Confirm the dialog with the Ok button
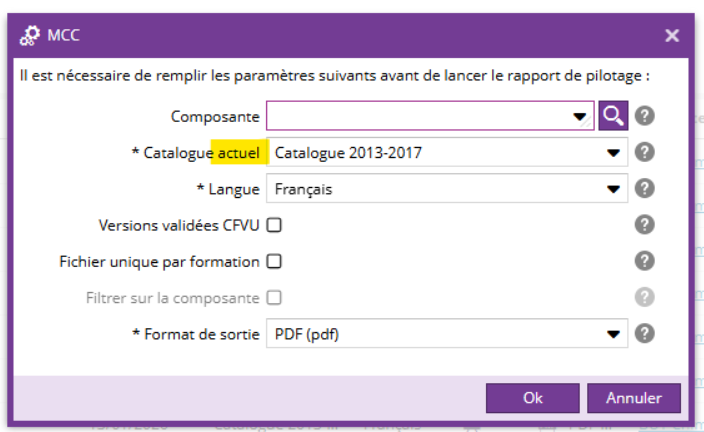 pos(532,397)
